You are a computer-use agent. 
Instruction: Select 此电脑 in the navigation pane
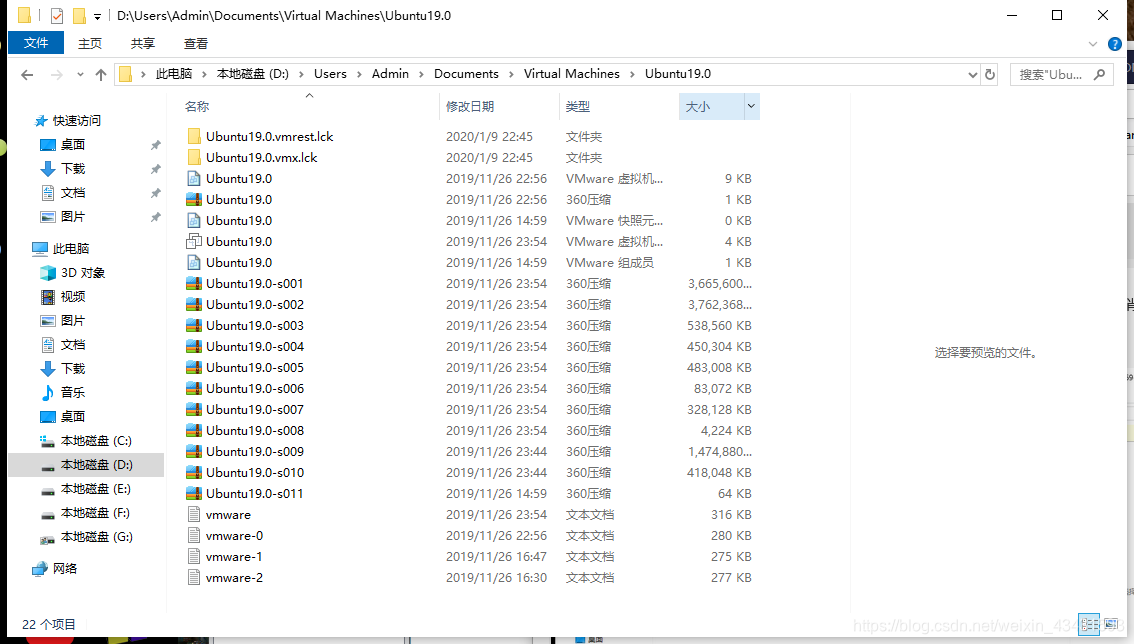coord(70,249)
